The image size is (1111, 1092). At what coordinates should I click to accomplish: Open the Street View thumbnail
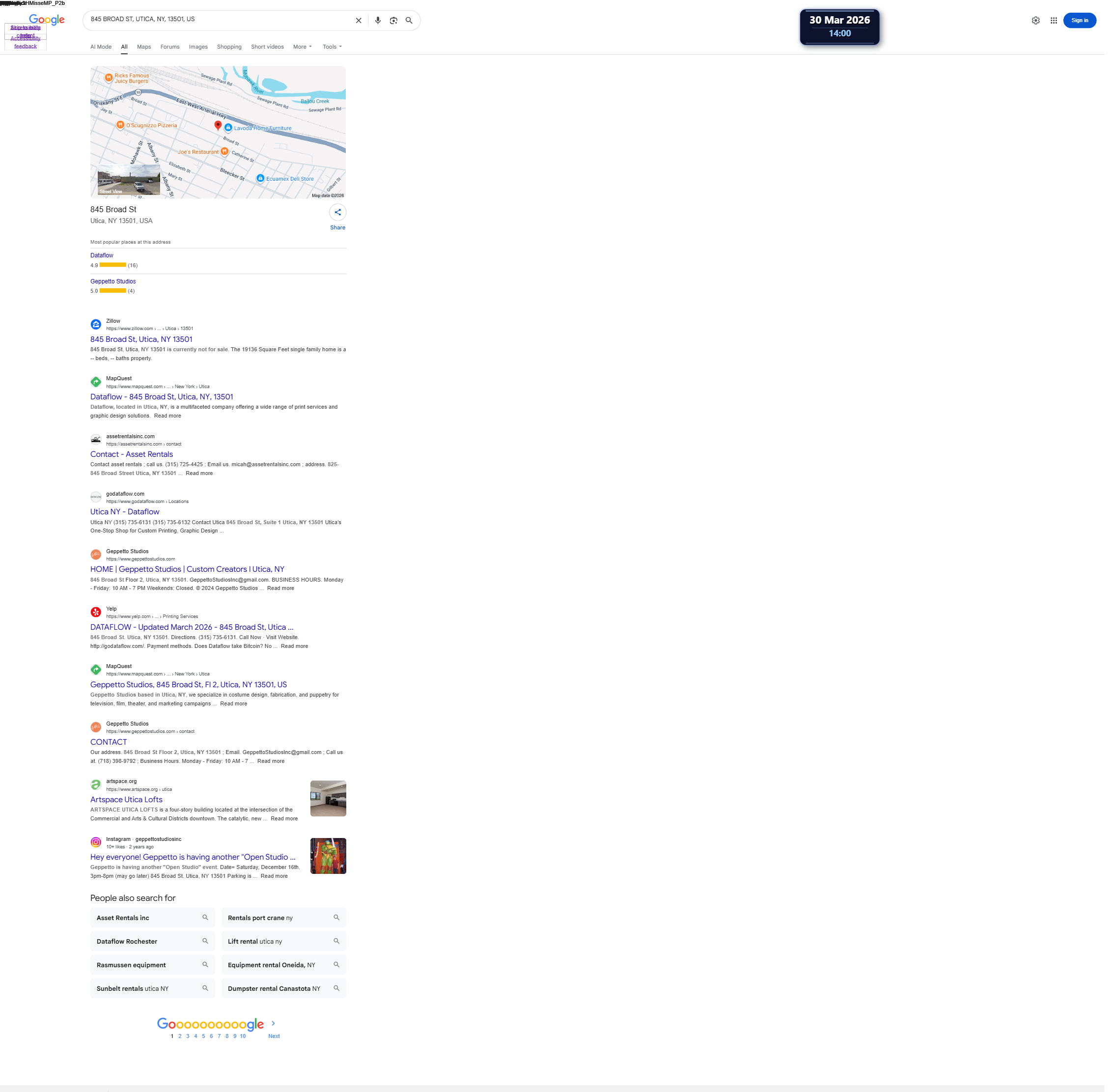[x=129, y=180]
